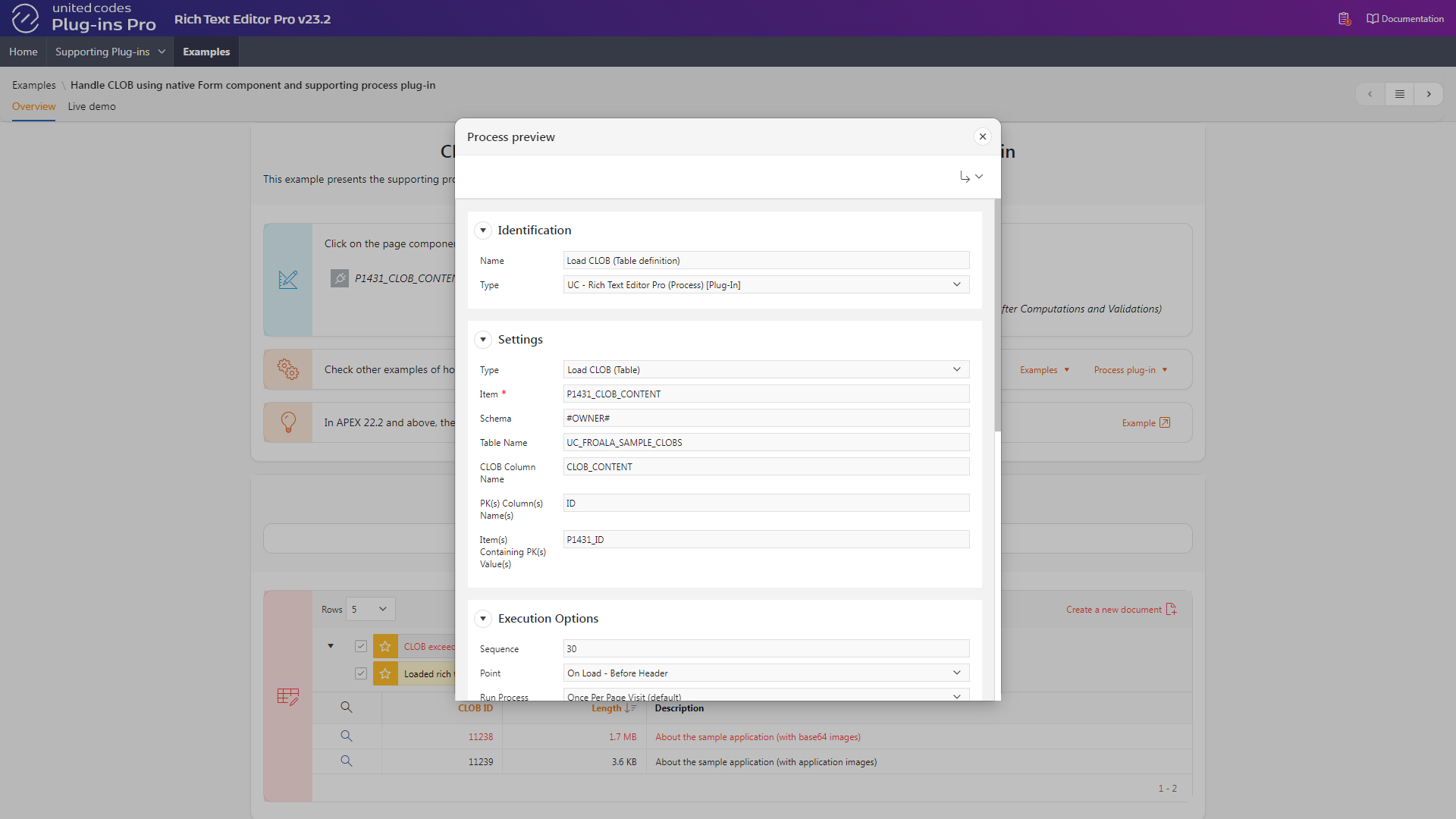1456x819 pixels.
Task: Toggle checkbox on Loaded rich row
Action: pyautogui.click(x=361, y=673)
